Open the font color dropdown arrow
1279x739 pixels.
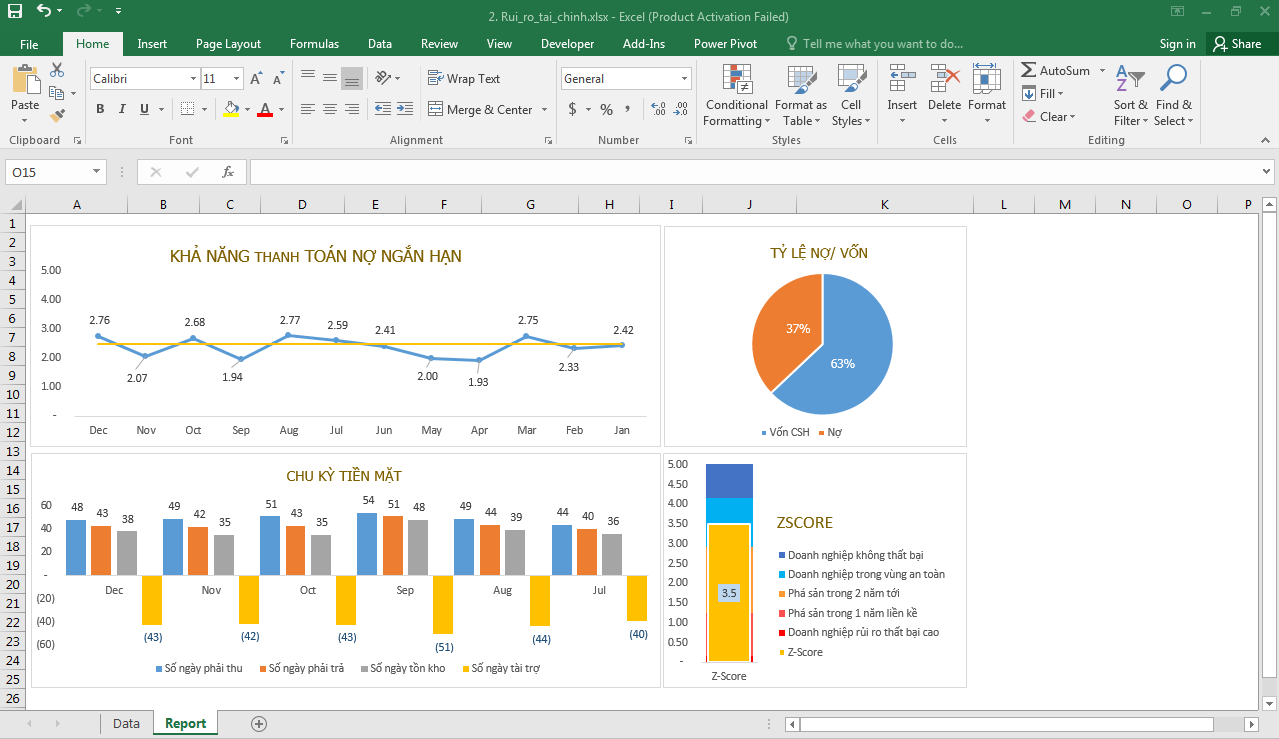281,109
